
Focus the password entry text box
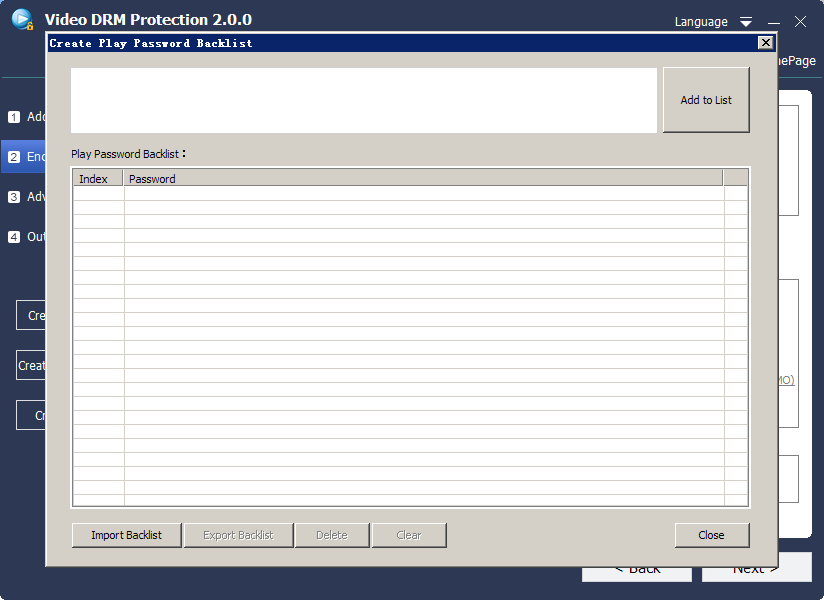364,100
